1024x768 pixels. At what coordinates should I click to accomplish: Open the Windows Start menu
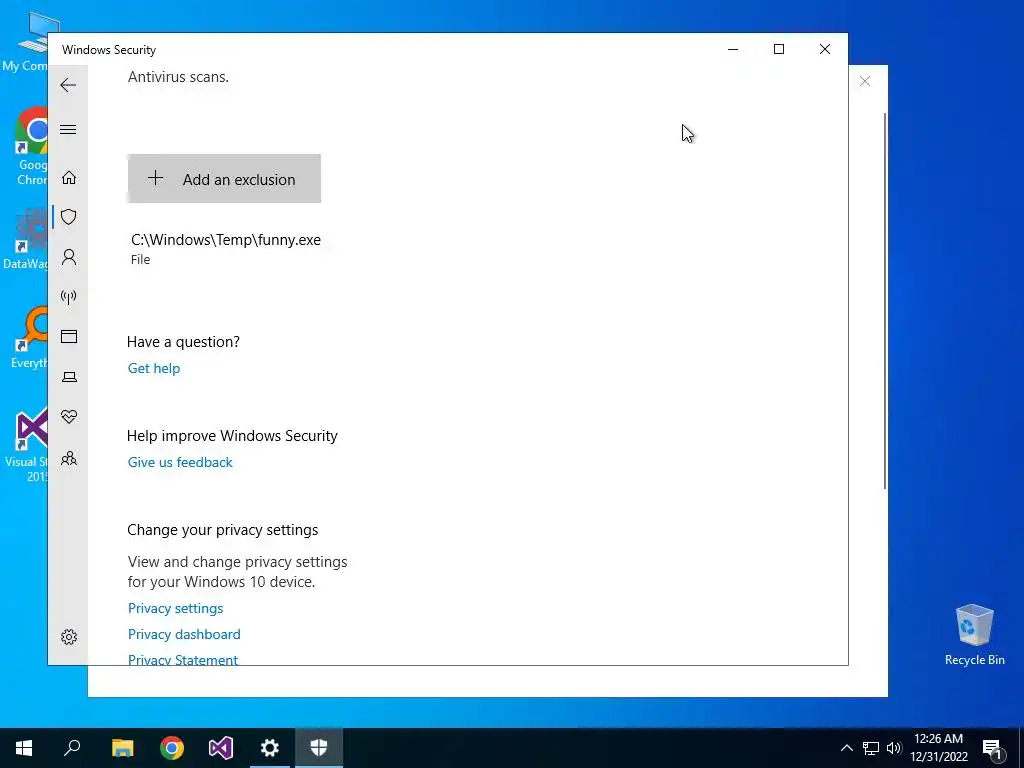[x=24, y=748]
